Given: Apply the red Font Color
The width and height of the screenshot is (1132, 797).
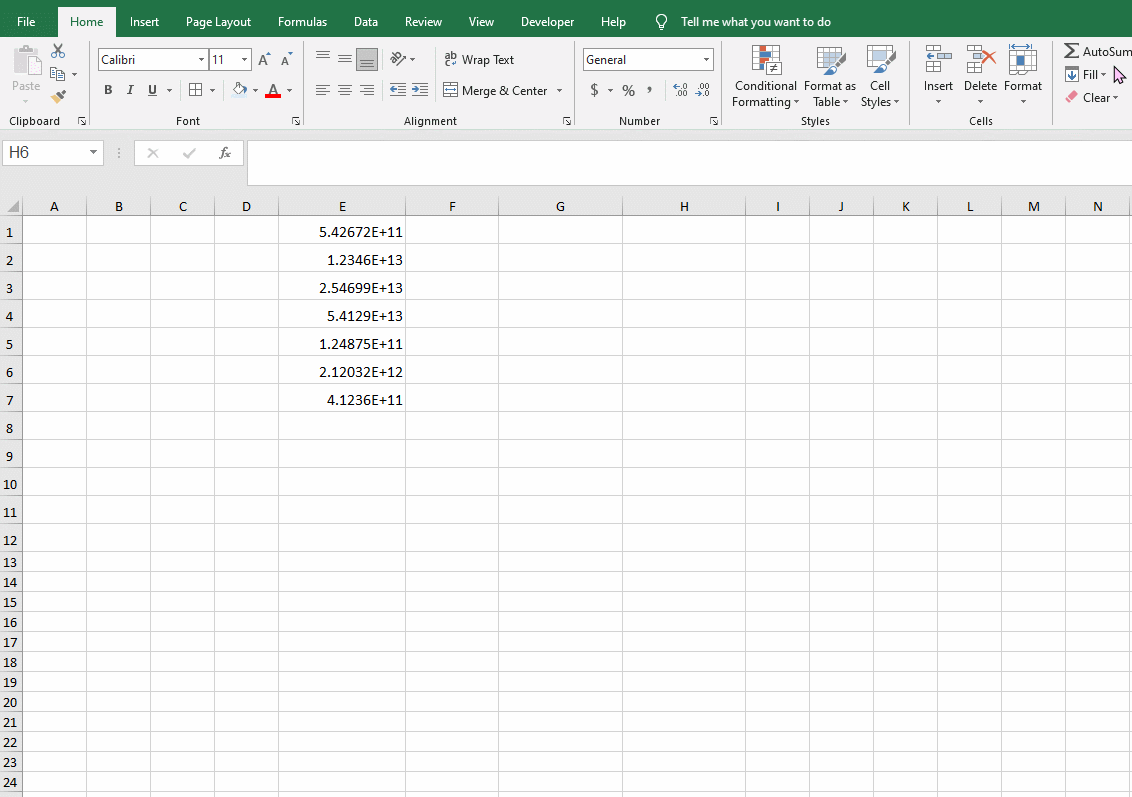Looking at the screenshot, I should [273, 90].
